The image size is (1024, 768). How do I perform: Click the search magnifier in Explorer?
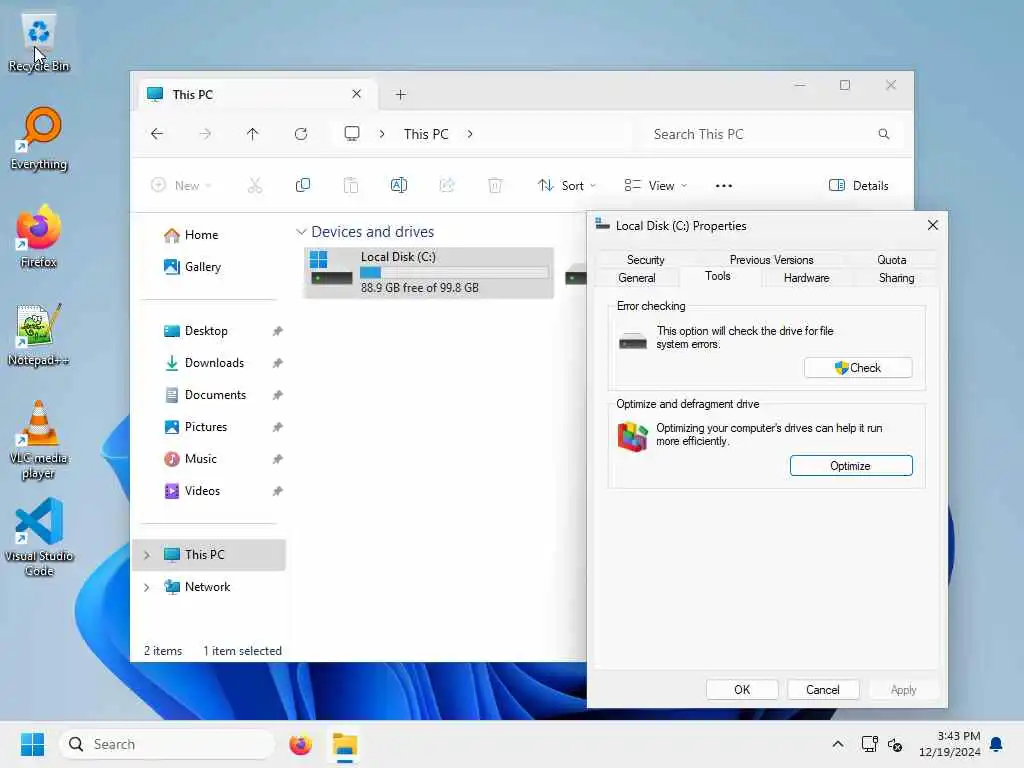[x=884, y=134]
